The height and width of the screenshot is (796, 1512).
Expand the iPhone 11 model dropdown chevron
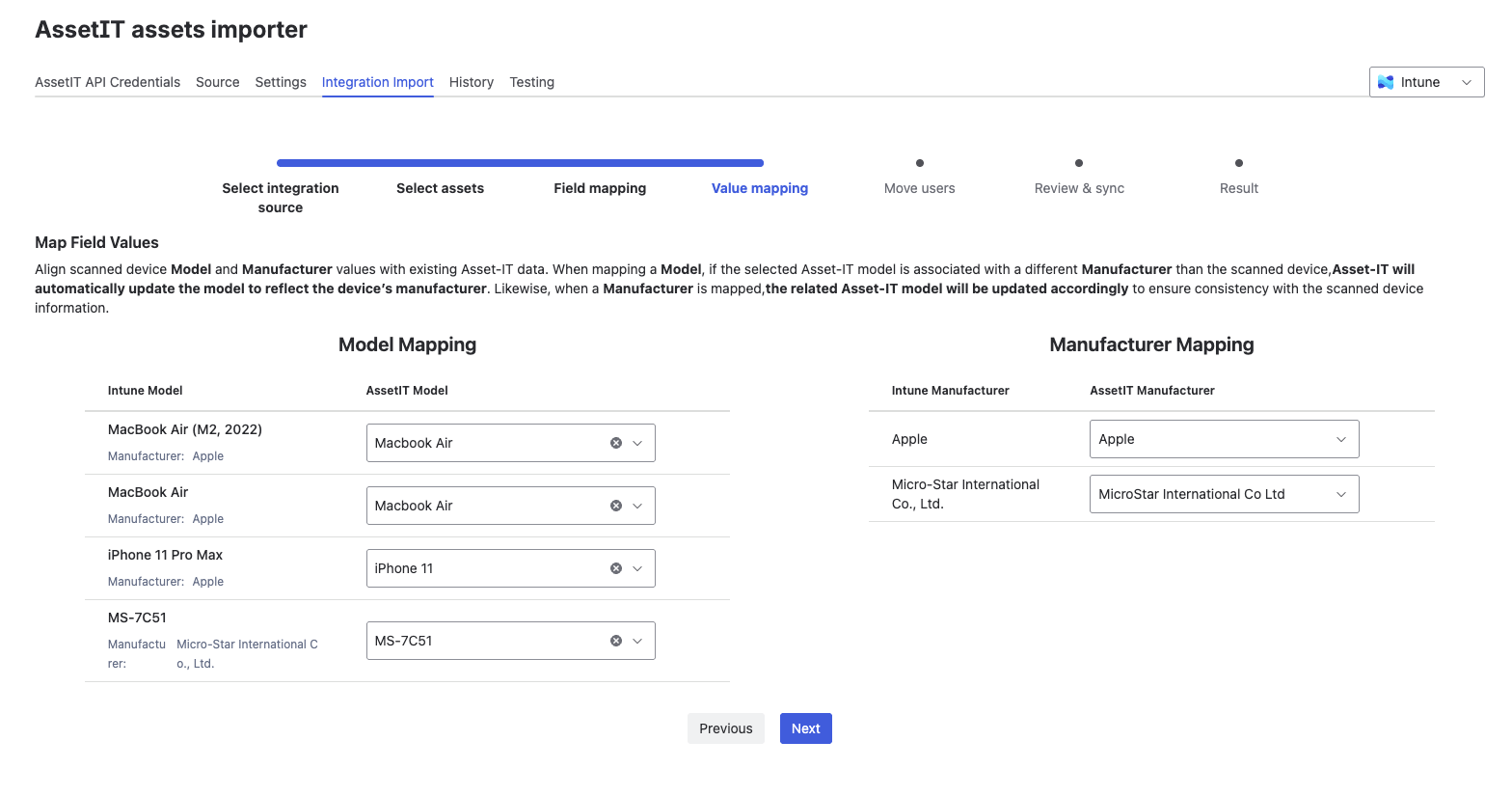tap(637, 568)
